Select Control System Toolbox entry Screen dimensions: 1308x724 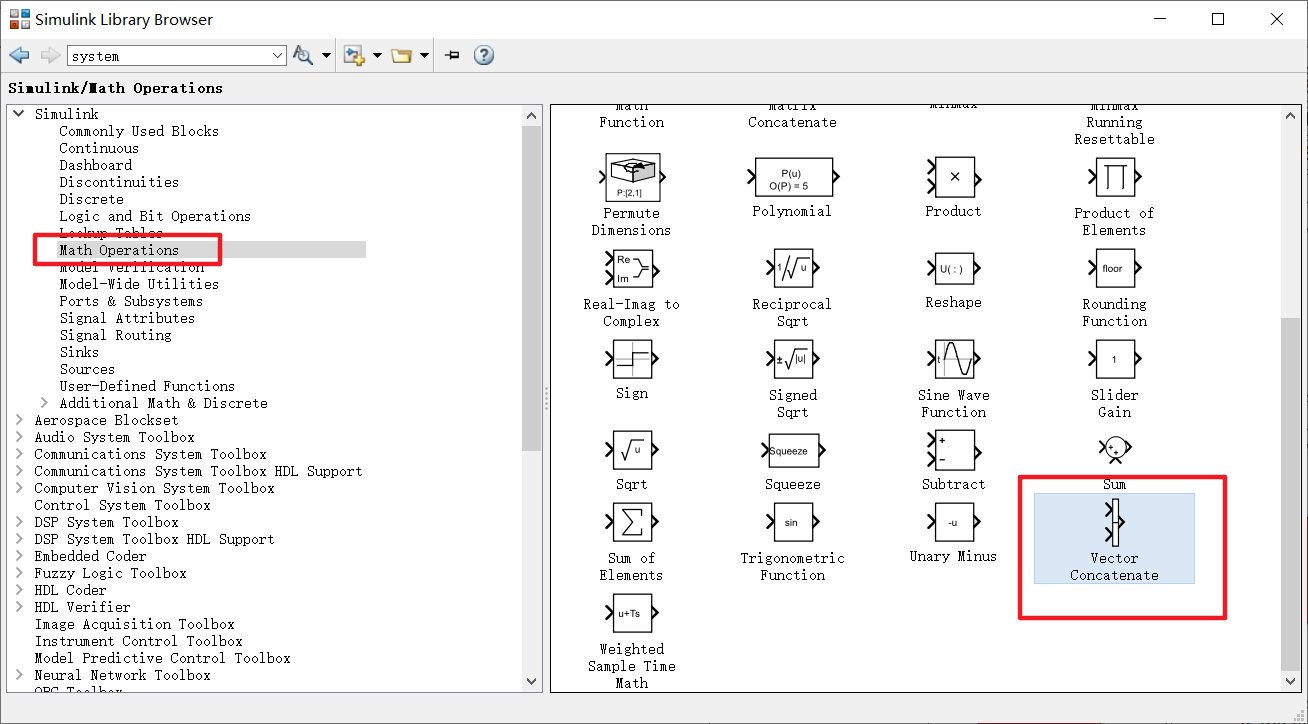coord(122,505)
